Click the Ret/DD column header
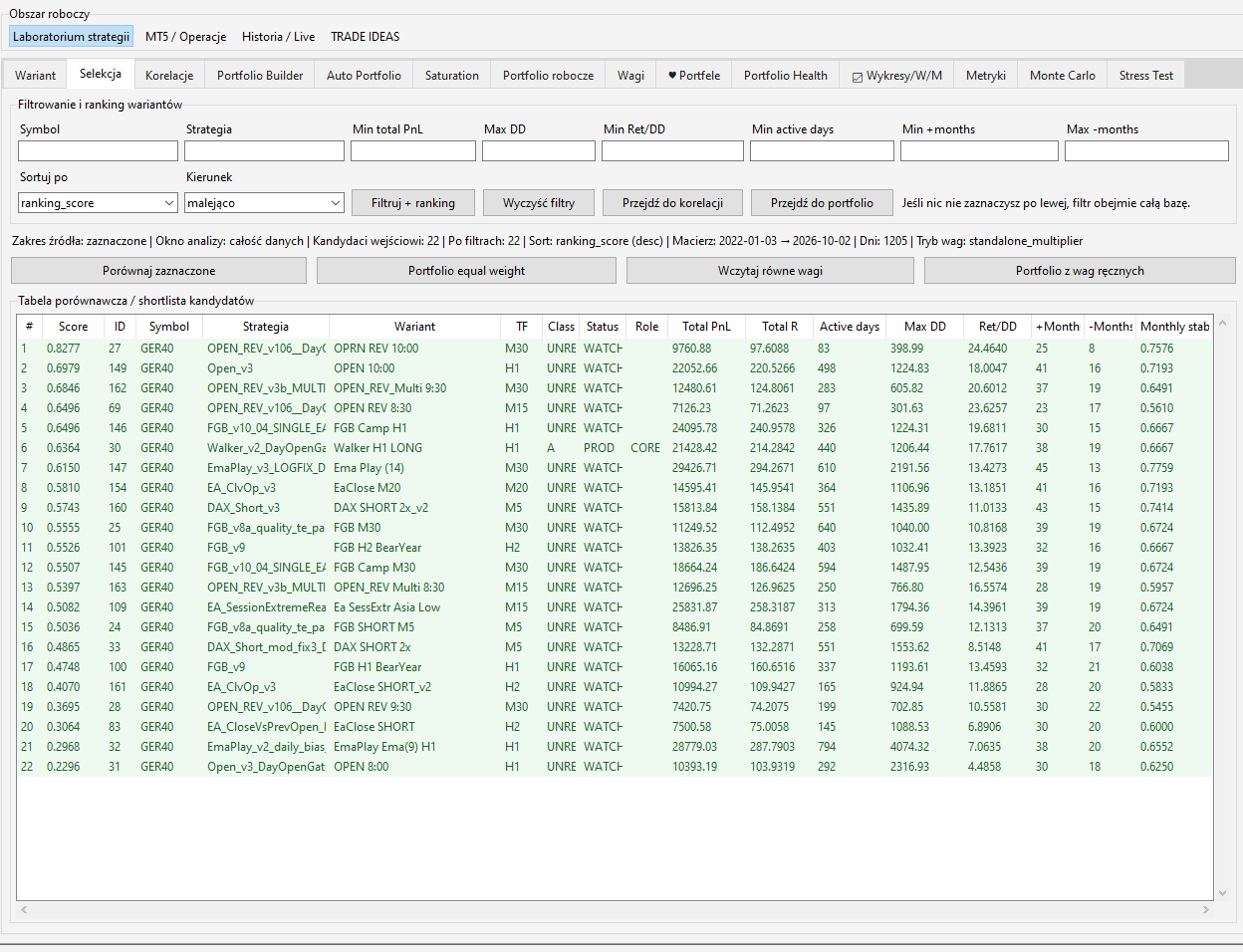The width and height of the screenshot is (1243, 952). click(998, 327)
